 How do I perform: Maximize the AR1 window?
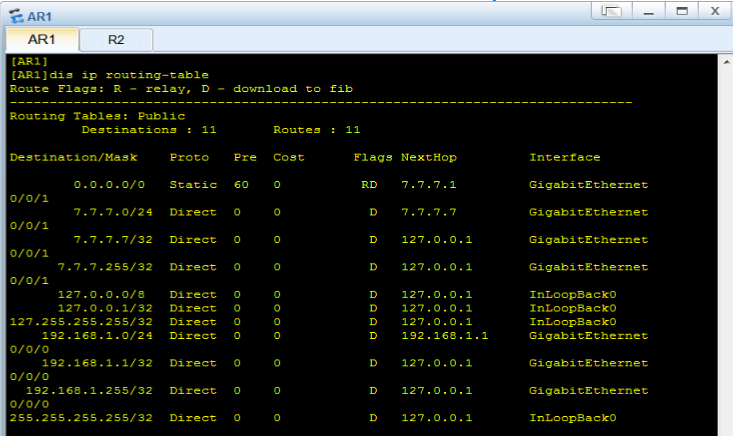[682, 11]
